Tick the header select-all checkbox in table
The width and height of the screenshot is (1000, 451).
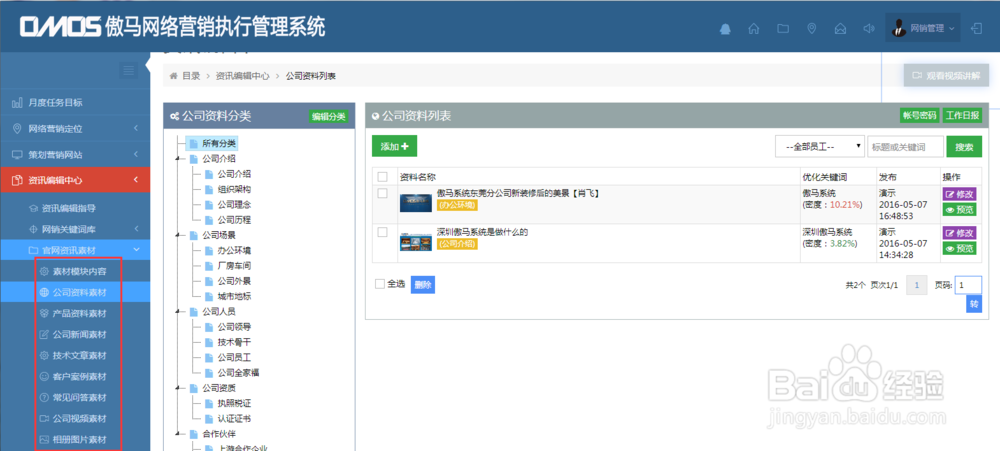[x=382, y=177]
